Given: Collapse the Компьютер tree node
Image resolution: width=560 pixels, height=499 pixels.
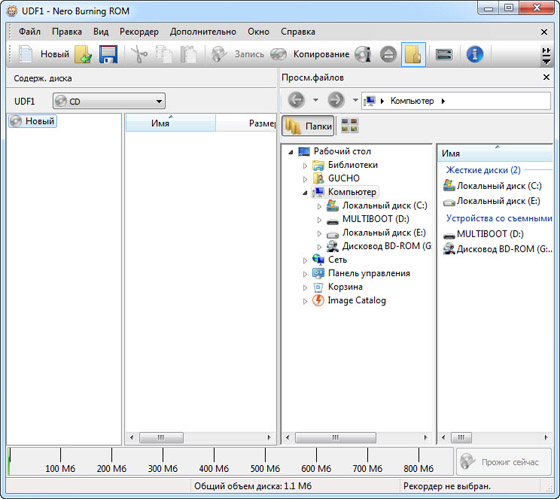Looking at the screenshot, I should pos(305,193).
